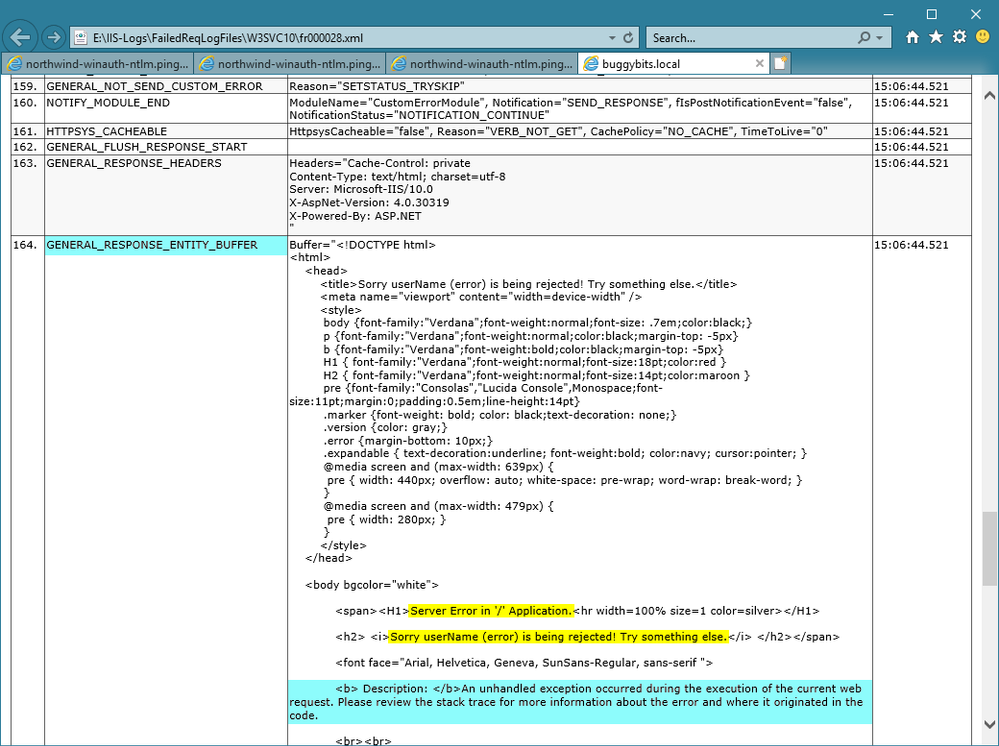Close the buggybits.local tab

pos(759,64)
